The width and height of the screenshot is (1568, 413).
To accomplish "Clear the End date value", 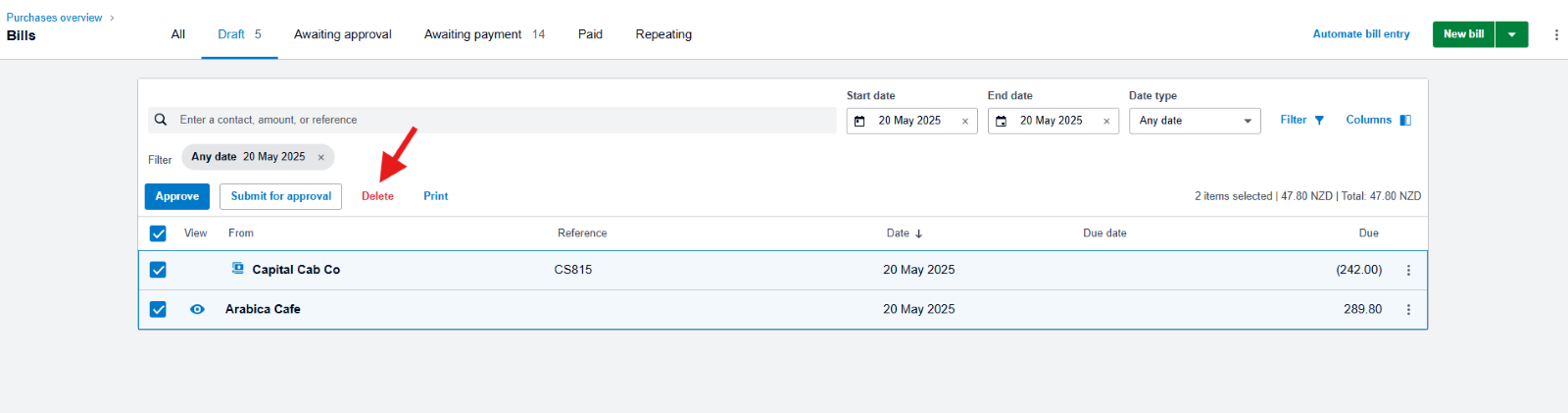I will point(1106,121).
